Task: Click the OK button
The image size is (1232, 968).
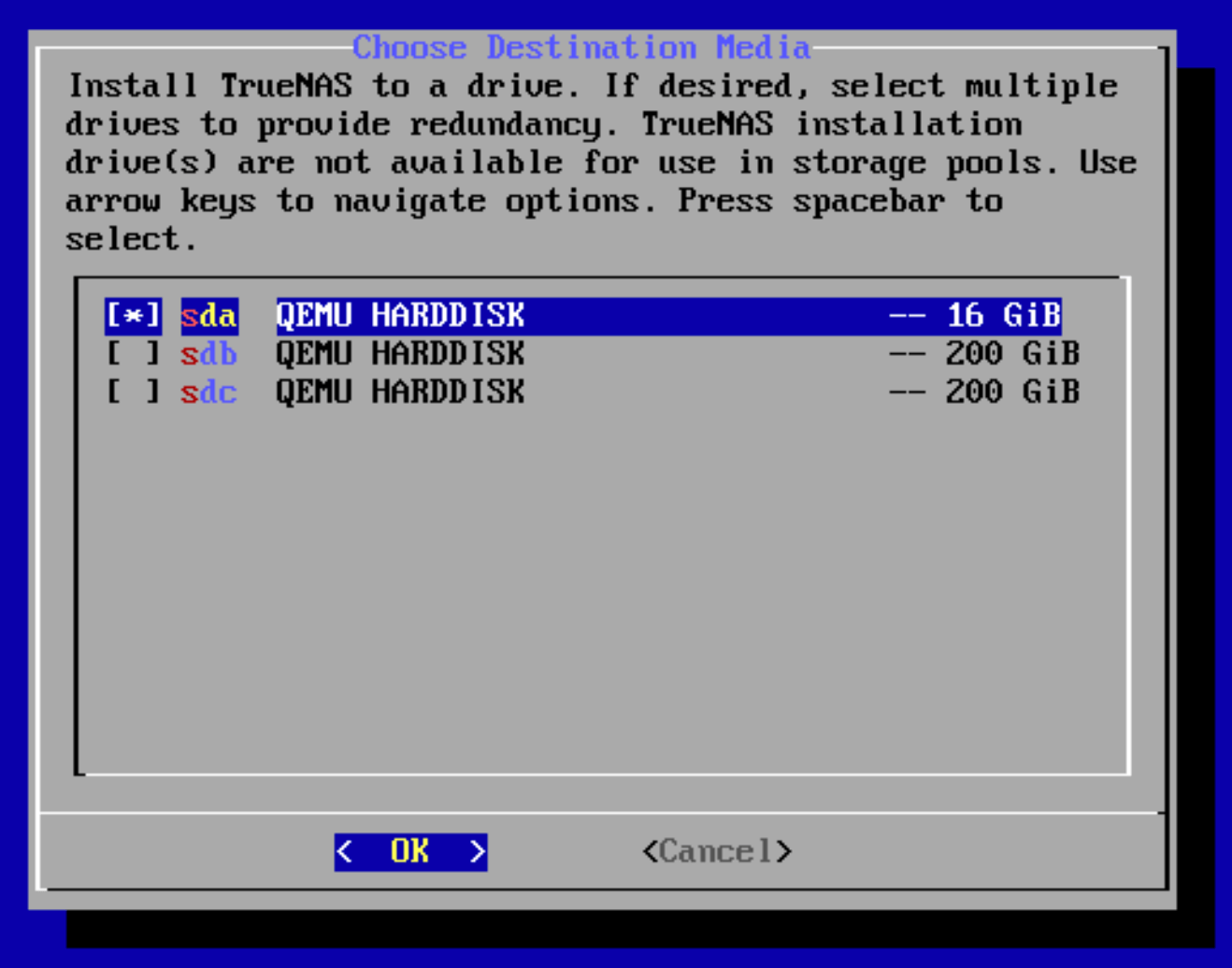Action: coord(410,852)
